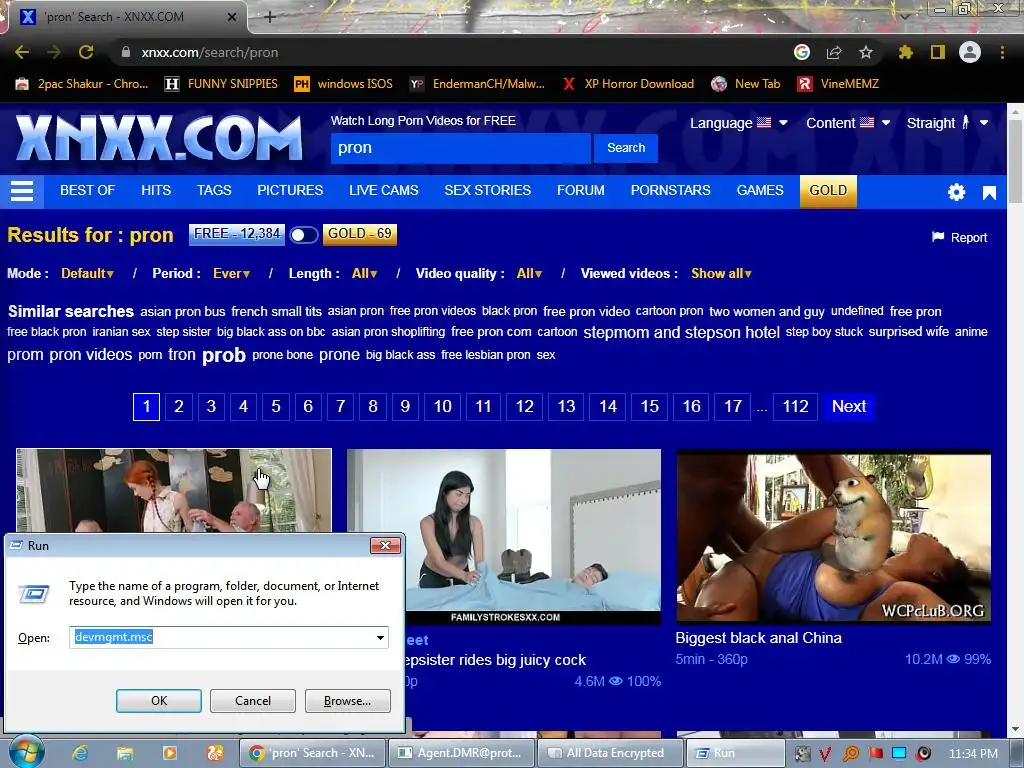Viewport: 1024px width, 768px height.
Task: Open the FORUM nav item
Action: click(x=581, y=190)
